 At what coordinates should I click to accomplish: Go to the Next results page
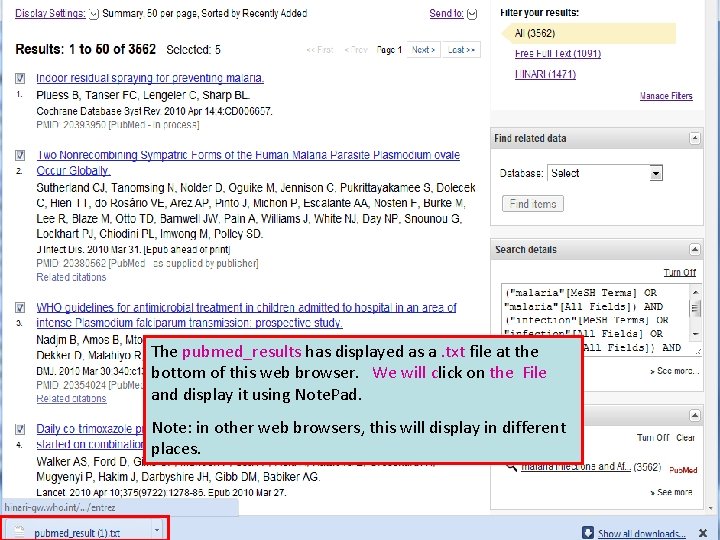pyautogui.click(x=423, y=50)
